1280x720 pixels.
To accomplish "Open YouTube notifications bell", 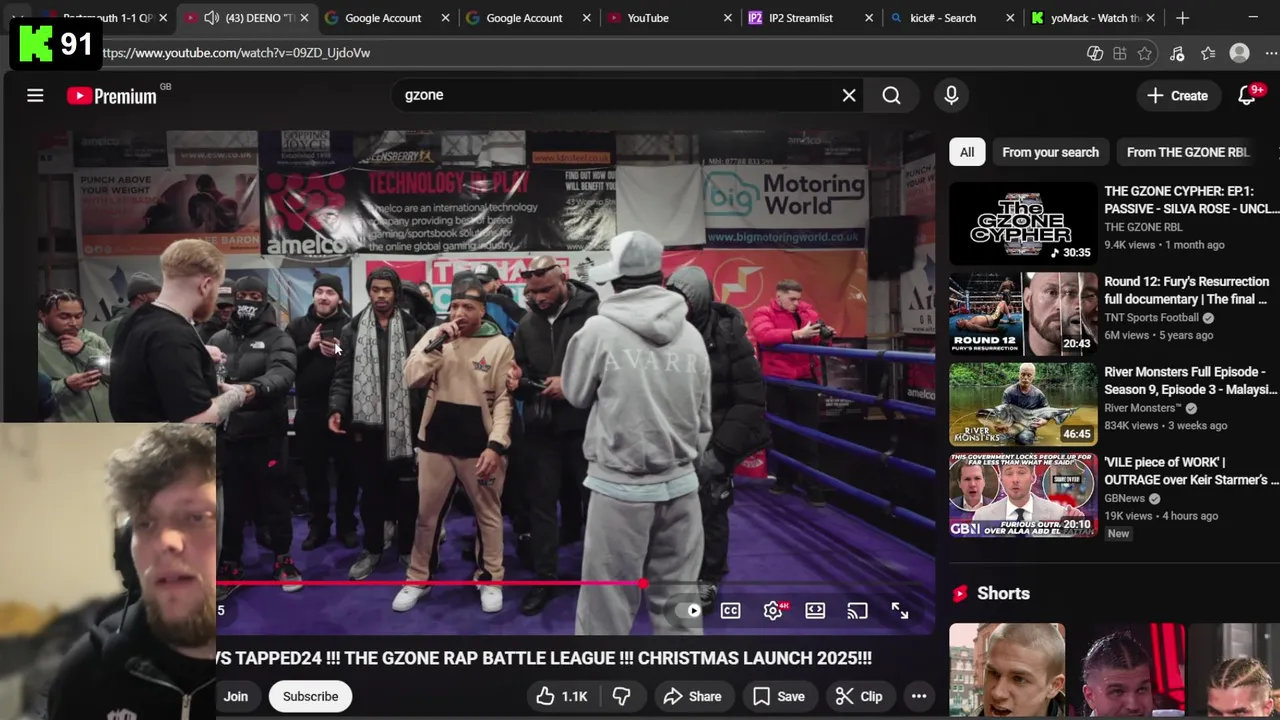I will (1248, 96).
